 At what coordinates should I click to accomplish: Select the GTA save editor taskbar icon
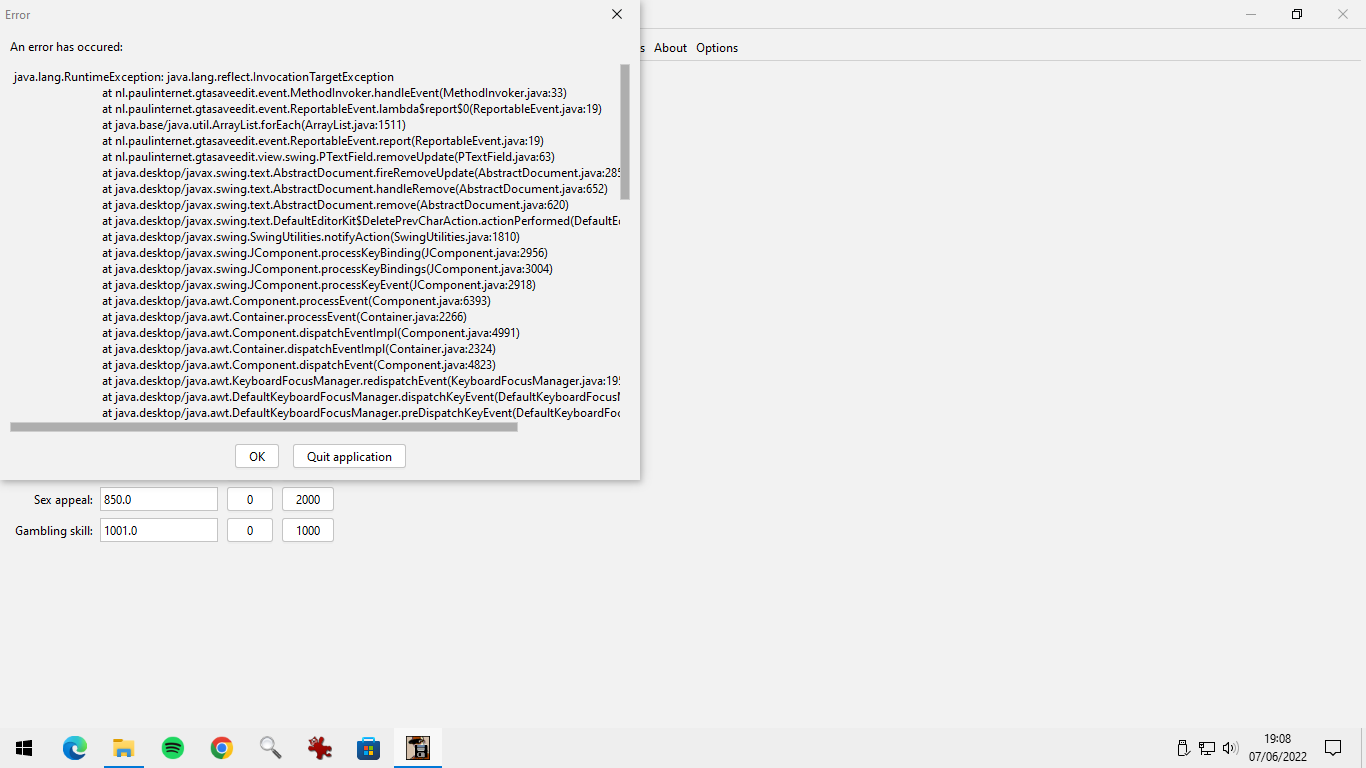point(417,747)
